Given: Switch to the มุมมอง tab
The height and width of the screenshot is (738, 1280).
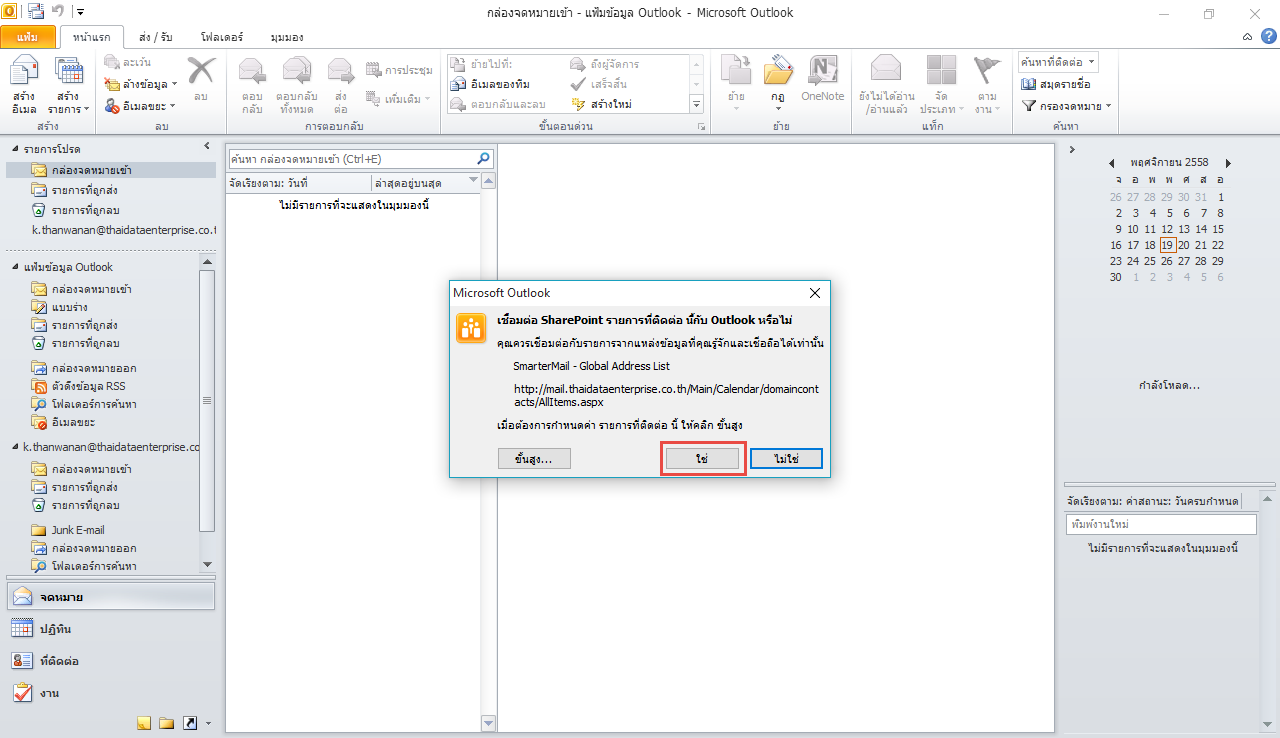Looking at the screenshot, I should pos(287,37).
